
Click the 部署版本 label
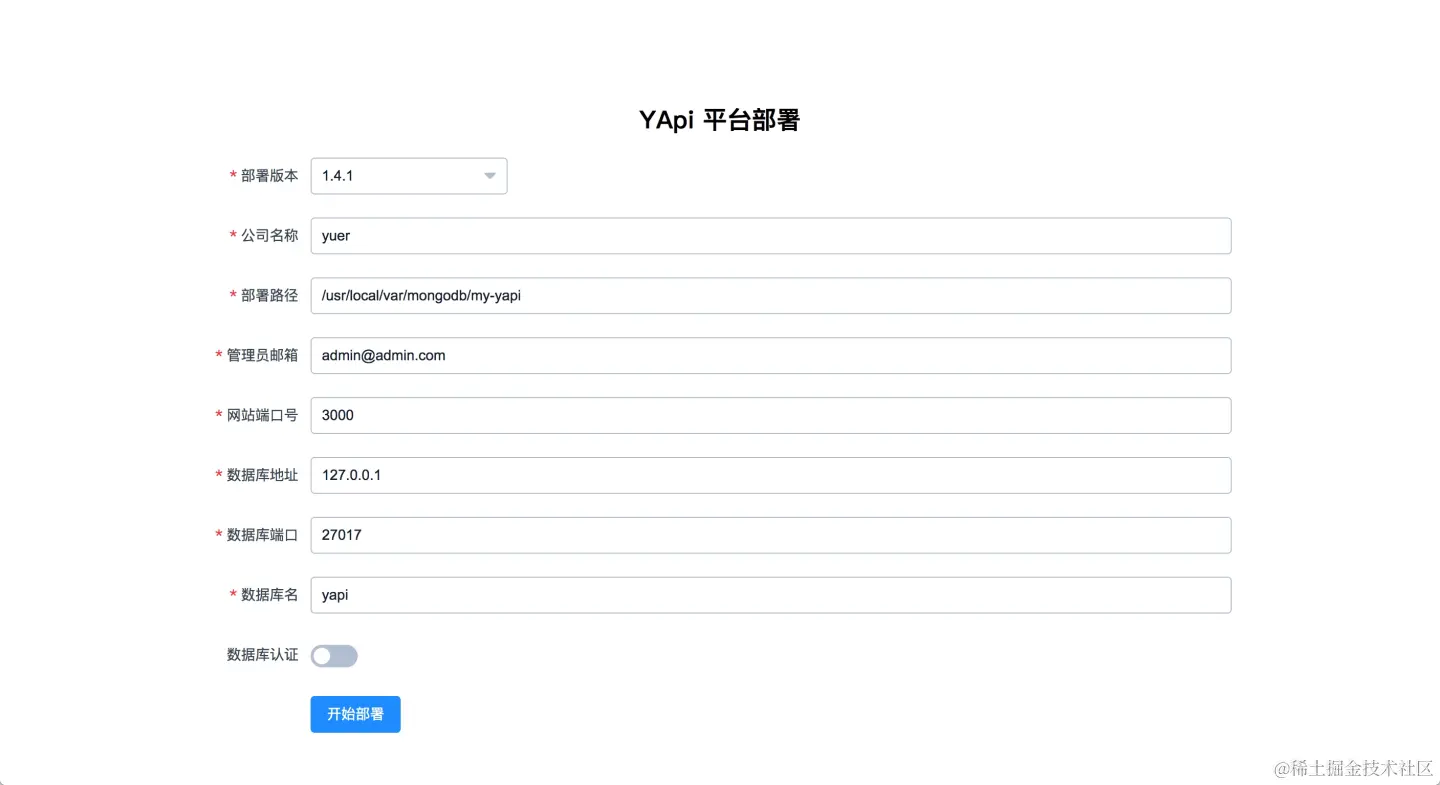(269, 176)
